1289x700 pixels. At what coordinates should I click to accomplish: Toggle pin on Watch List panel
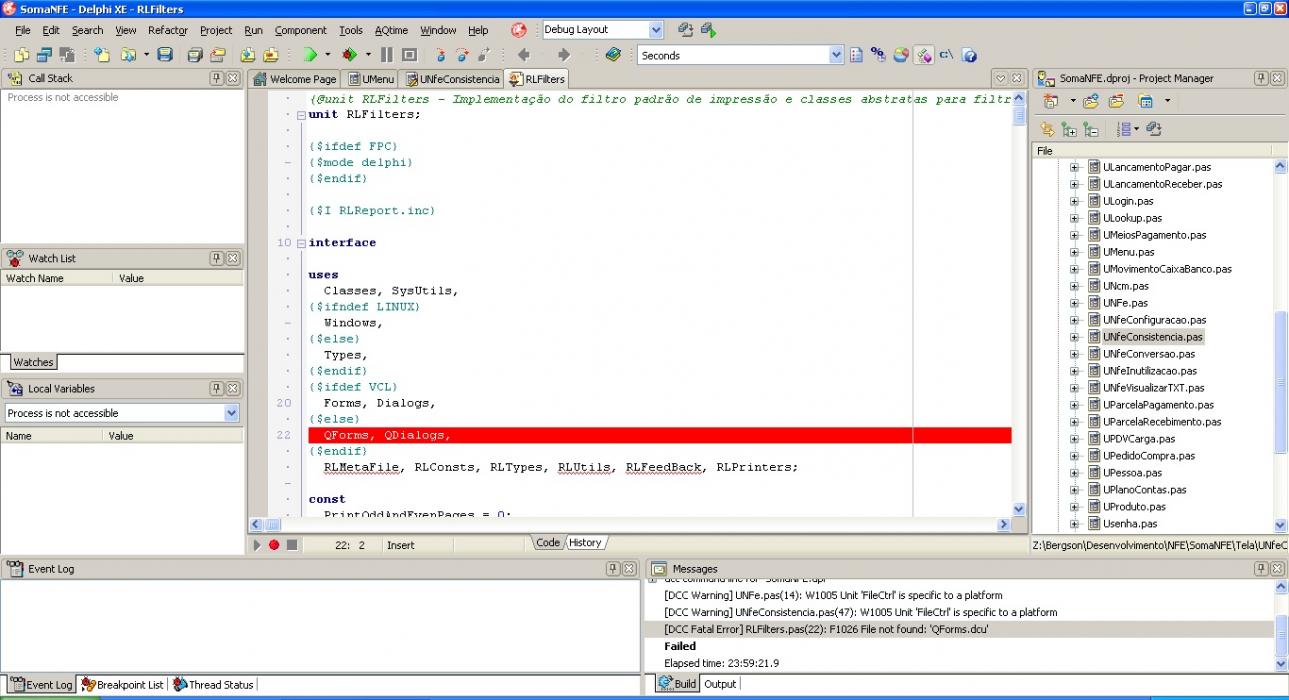pyautogui.click(x=216, y=258)
